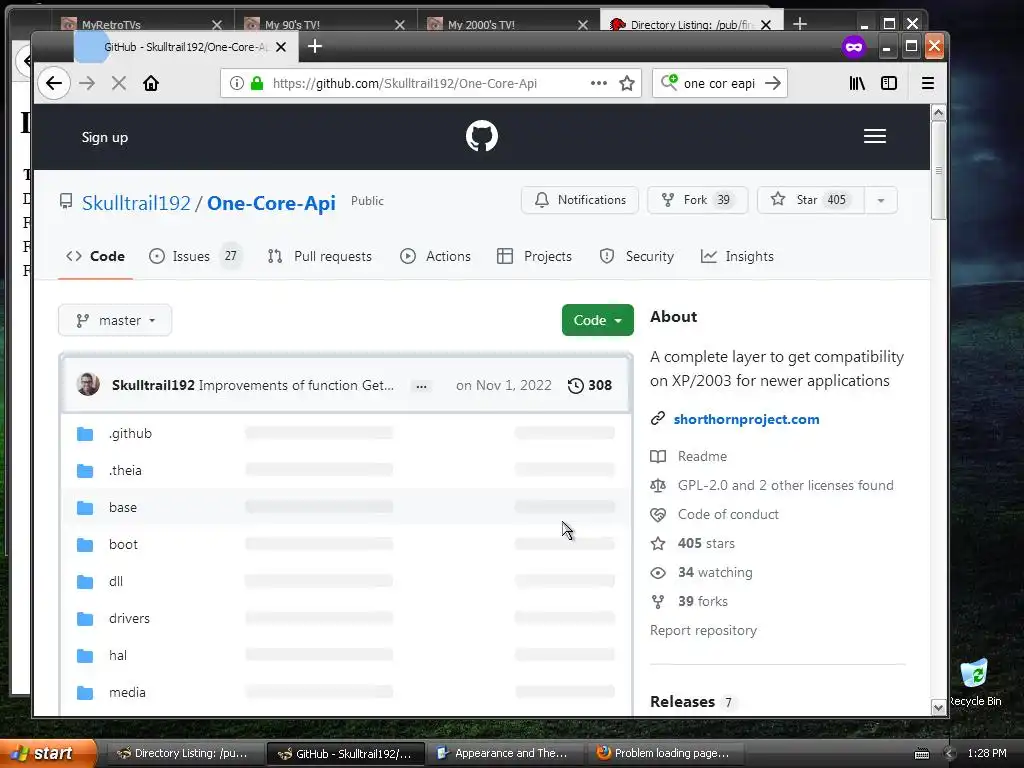Stop page loading with the X button
This screenshot has height=768, width=1024.
pyautogui.click(x=119, y=84)
